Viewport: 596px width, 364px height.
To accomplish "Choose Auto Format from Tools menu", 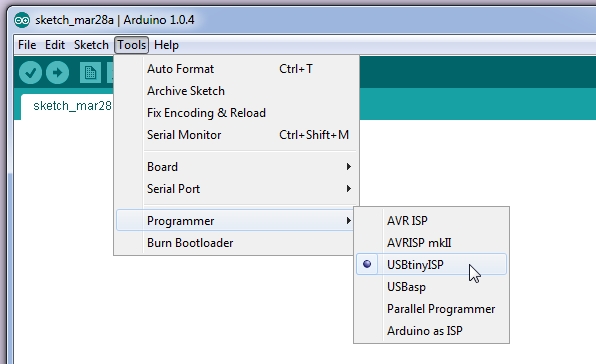I will click(x=236, y=69).
